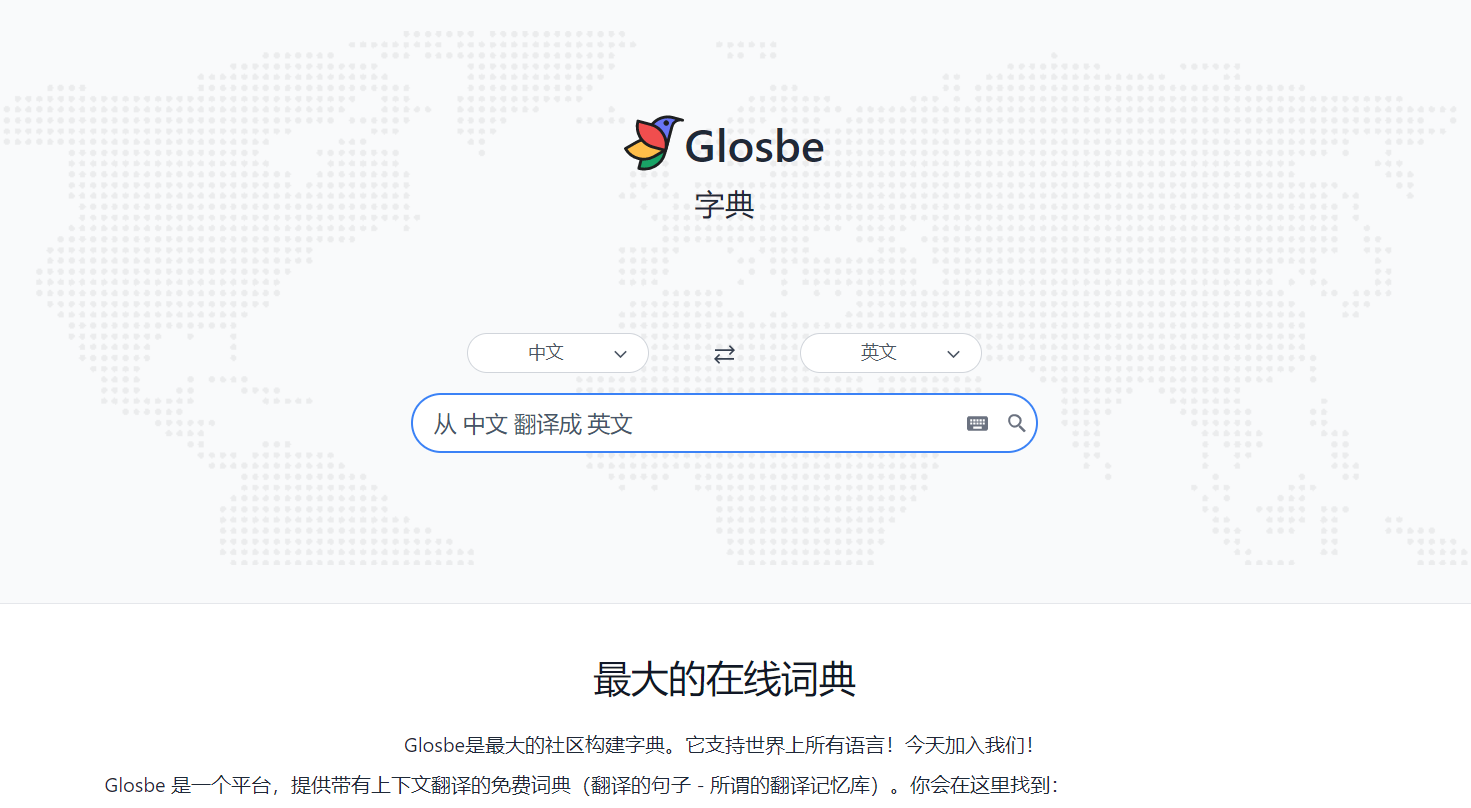Open the 中文 source language dropdown
This screenshot has width=1471, height=808.
coord(557,353)
